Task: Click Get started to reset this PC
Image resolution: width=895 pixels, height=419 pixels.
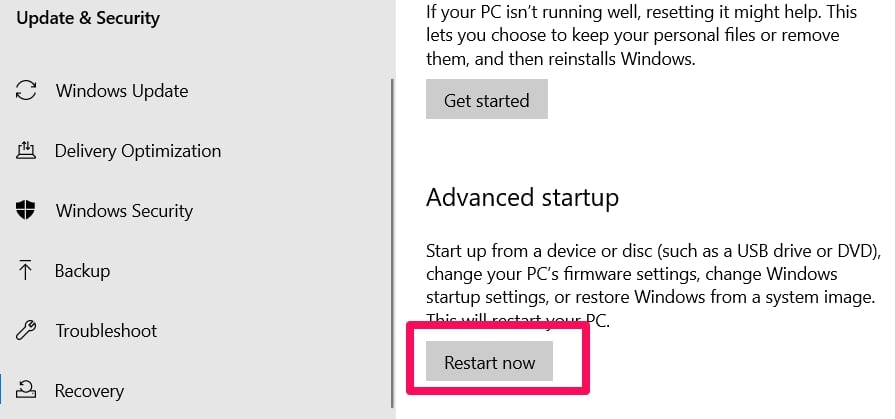Action: (x=487, y=99)
